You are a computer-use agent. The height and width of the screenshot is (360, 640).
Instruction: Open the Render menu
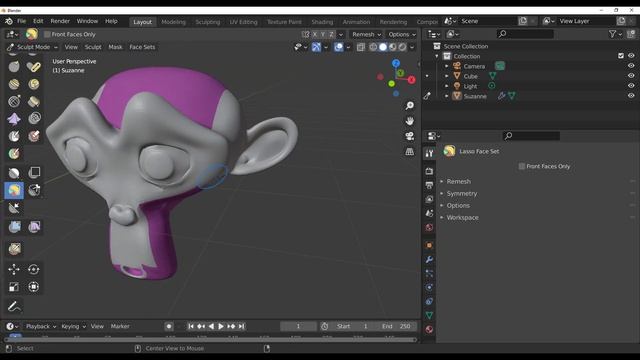tap(60, 21)
